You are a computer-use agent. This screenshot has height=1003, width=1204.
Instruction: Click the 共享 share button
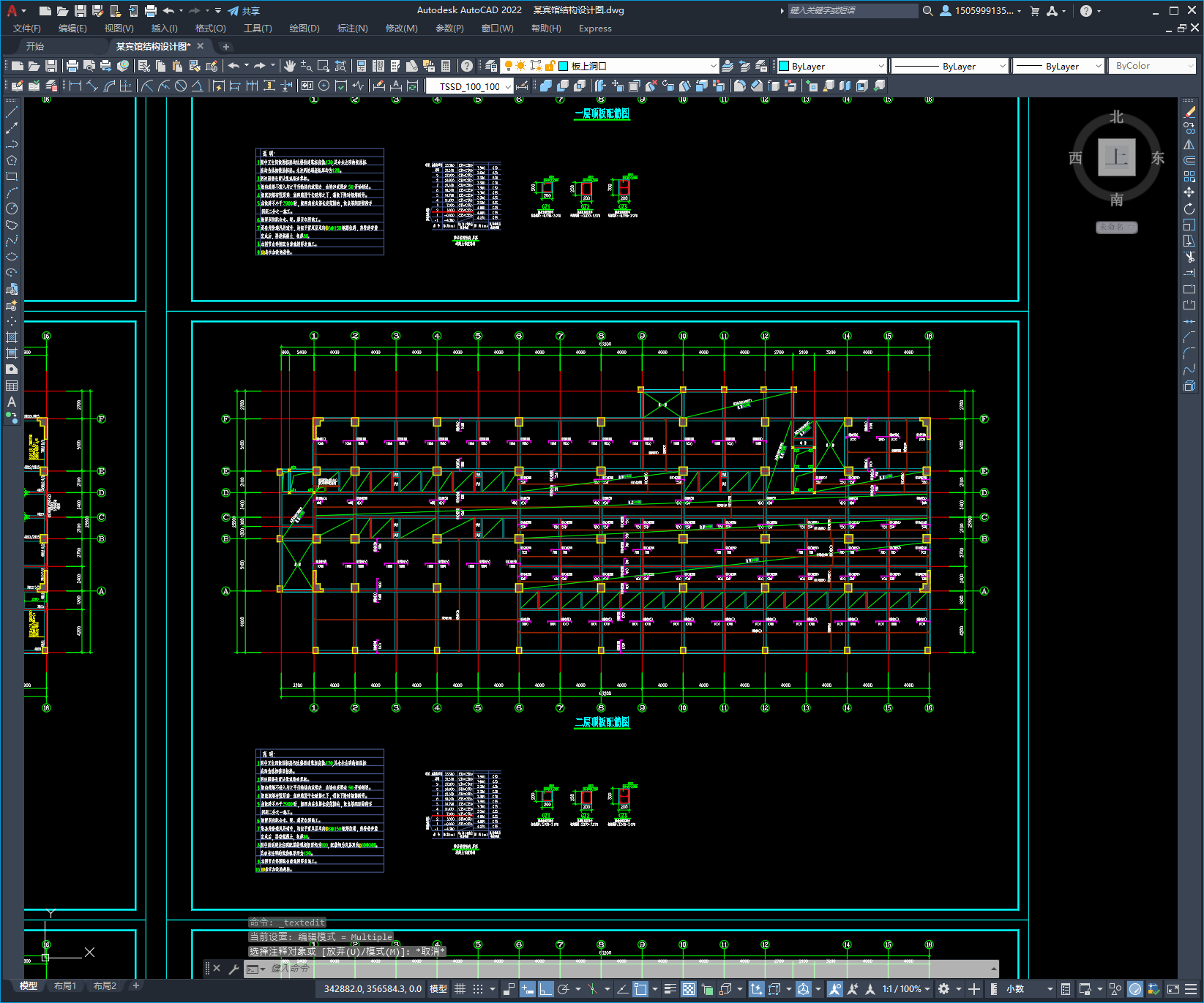[244, 11]
